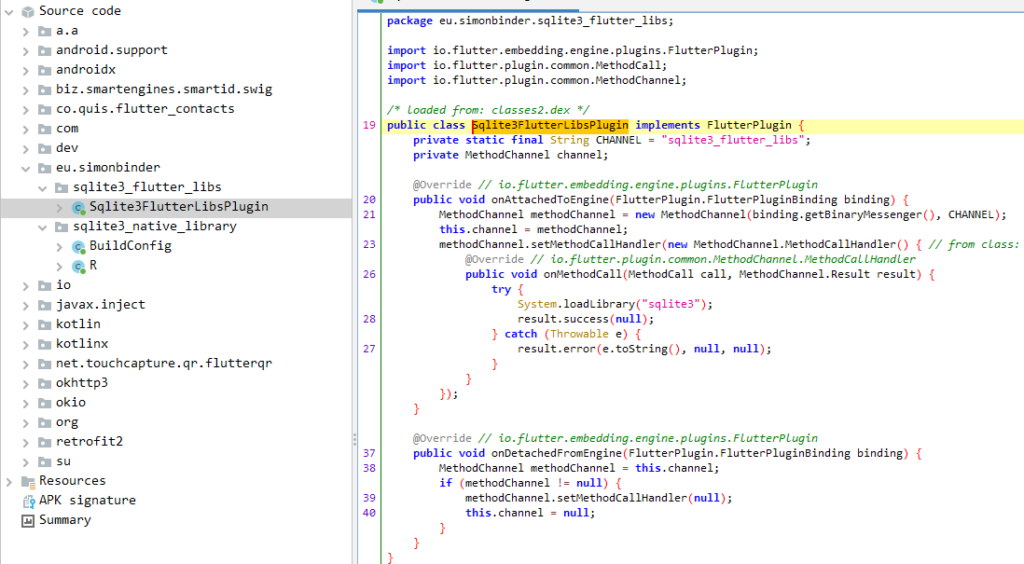Click the BuildConfig class icon
Viewport: 1024px width, 564px height.
tap(78, 246)
